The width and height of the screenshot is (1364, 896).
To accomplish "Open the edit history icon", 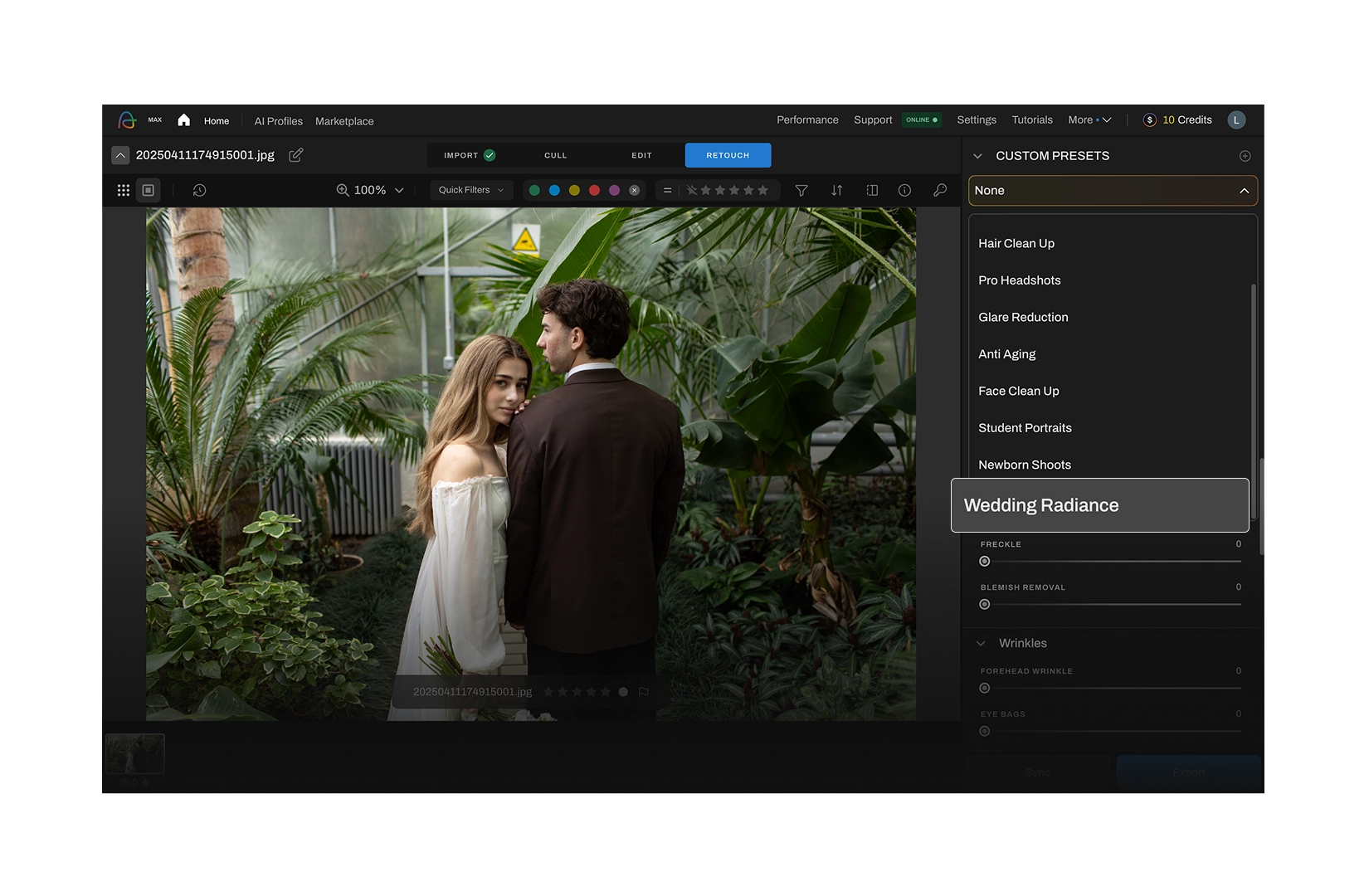I will [x=199, y=190].
